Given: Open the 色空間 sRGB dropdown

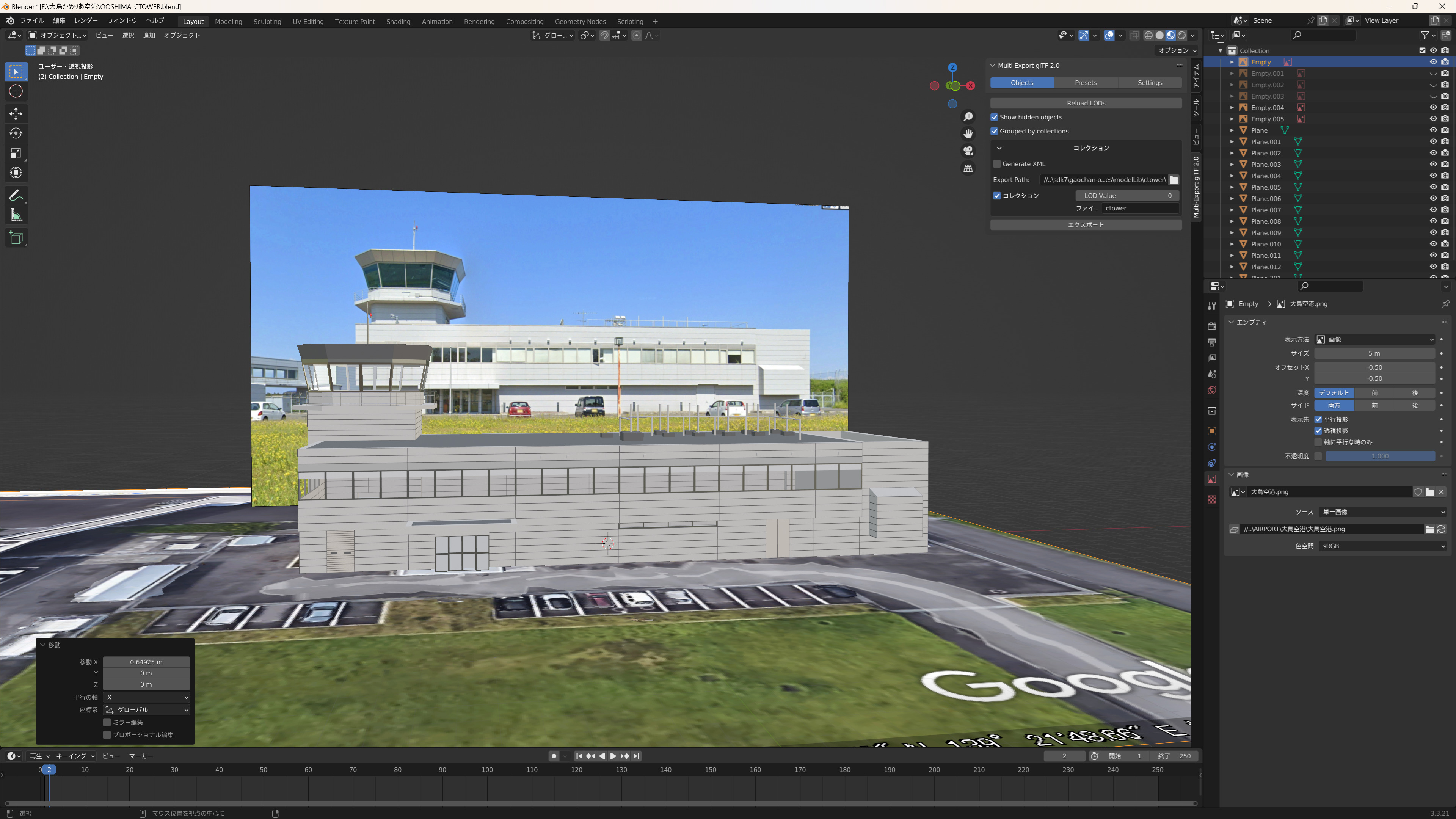Looking at the screenshot, I should [x=1382, y=546].
